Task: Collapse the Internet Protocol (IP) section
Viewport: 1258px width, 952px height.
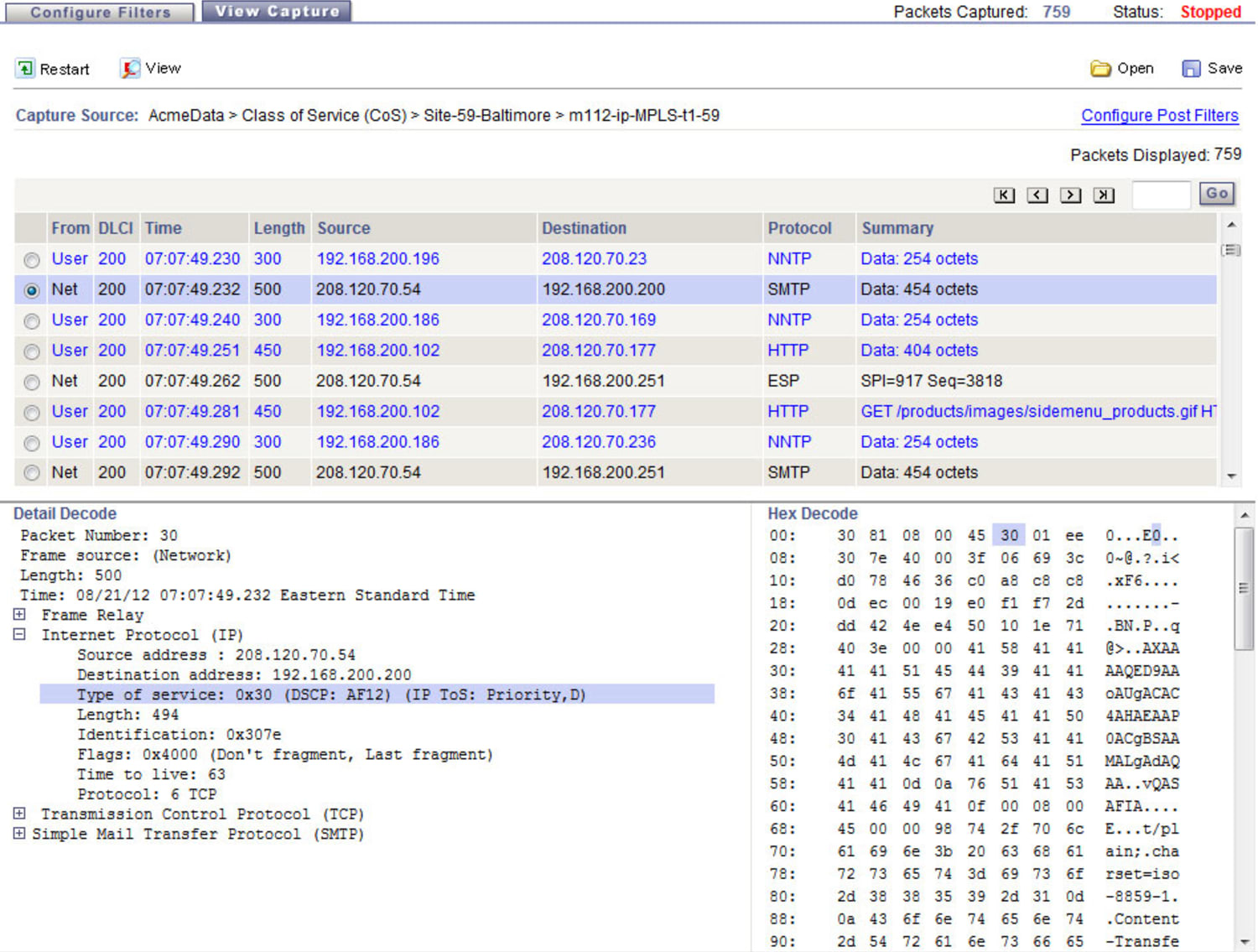Action: point(19,634)
